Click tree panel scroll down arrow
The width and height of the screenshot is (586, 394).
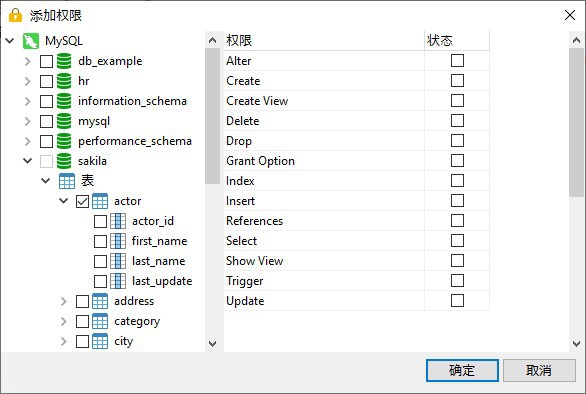(x=213, y=343)
